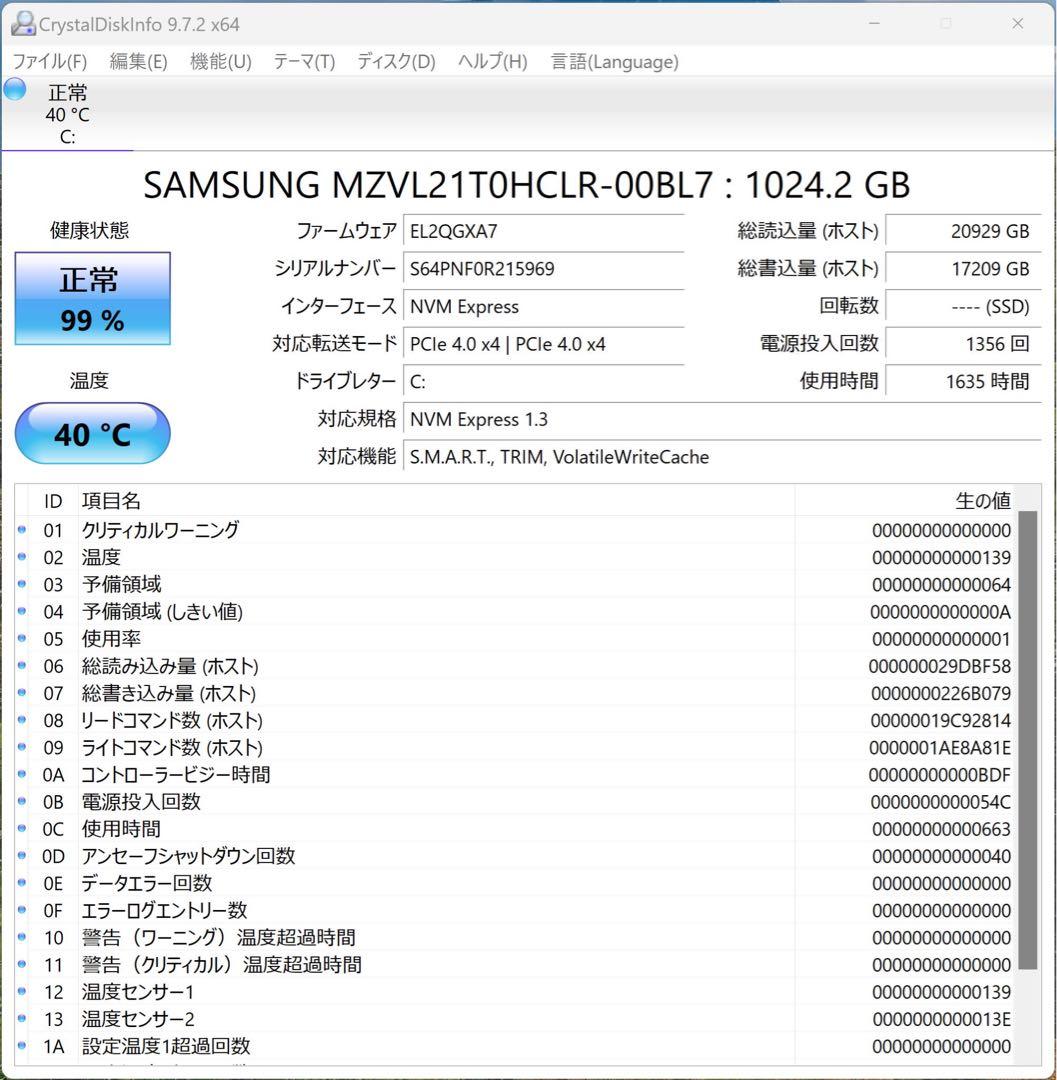Click the status dot for エラーログエントリー数
The height and width of the screenshot is (1080, 1057).
(x=22, y=910)
